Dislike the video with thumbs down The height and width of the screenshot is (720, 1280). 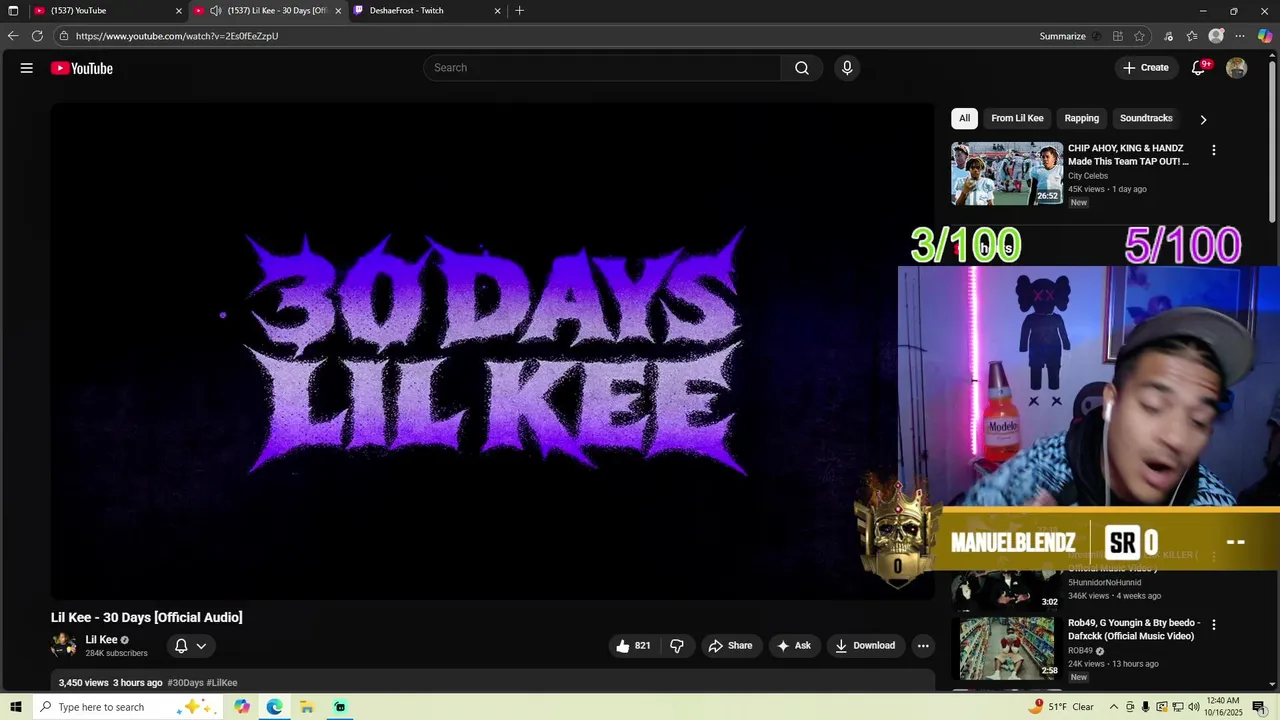(677, 646)
